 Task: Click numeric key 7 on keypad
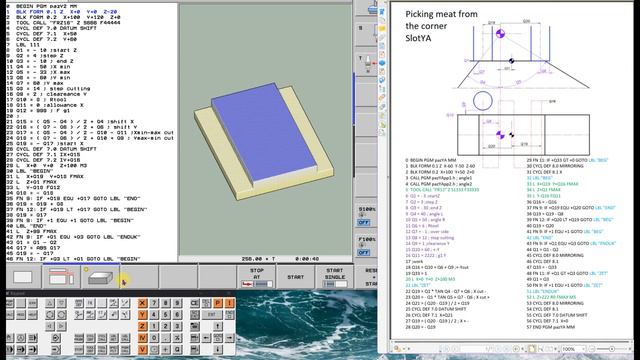(x=154, y=303)
